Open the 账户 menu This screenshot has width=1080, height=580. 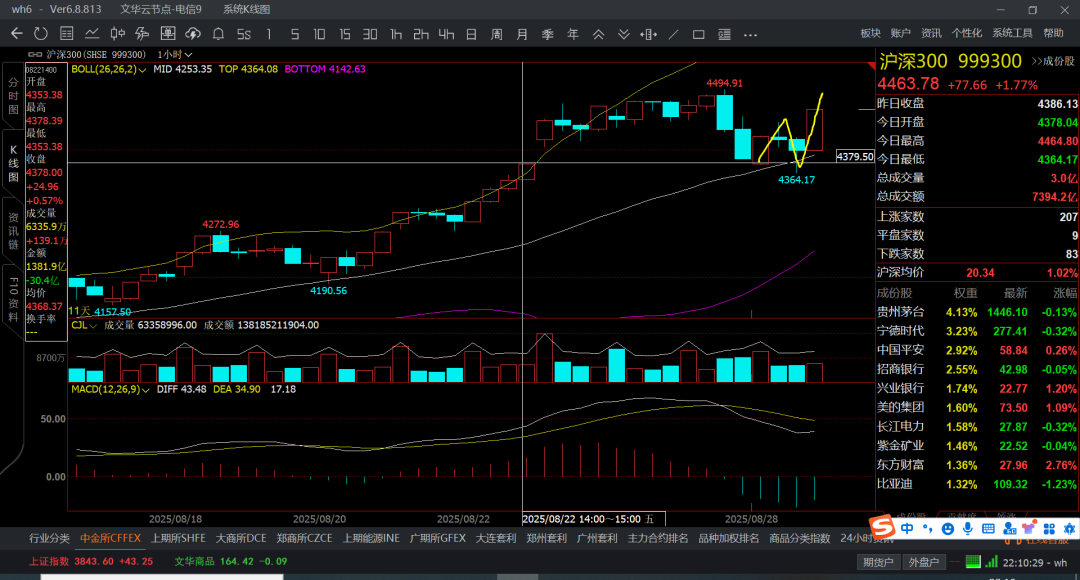[900, 33]
